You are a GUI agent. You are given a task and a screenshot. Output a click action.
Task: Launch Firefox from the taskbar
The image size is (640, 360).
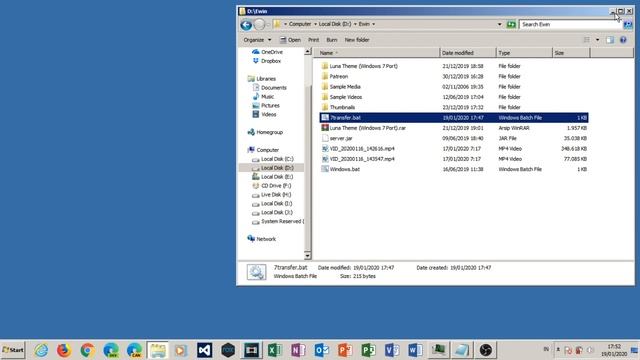(x=64, y=350)
